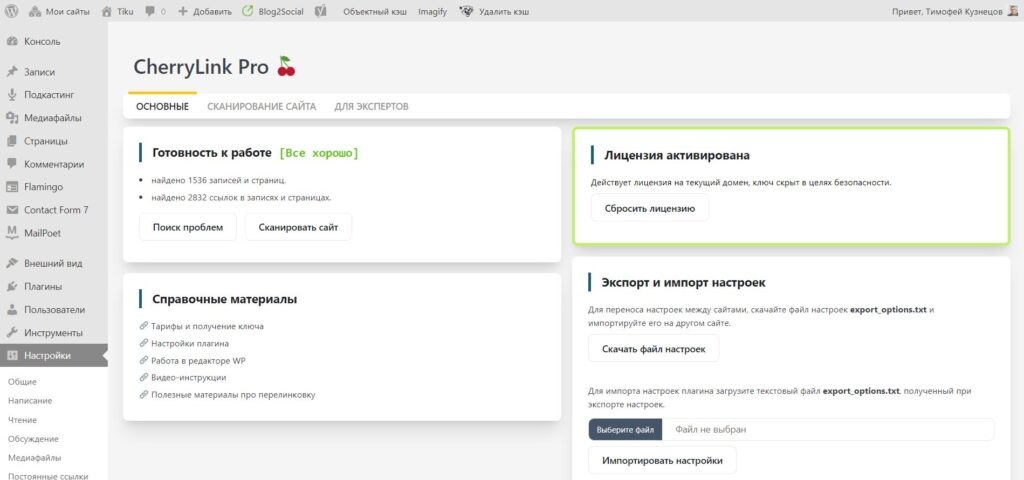Open the Обсуждение settings submenu

[33, 438]
